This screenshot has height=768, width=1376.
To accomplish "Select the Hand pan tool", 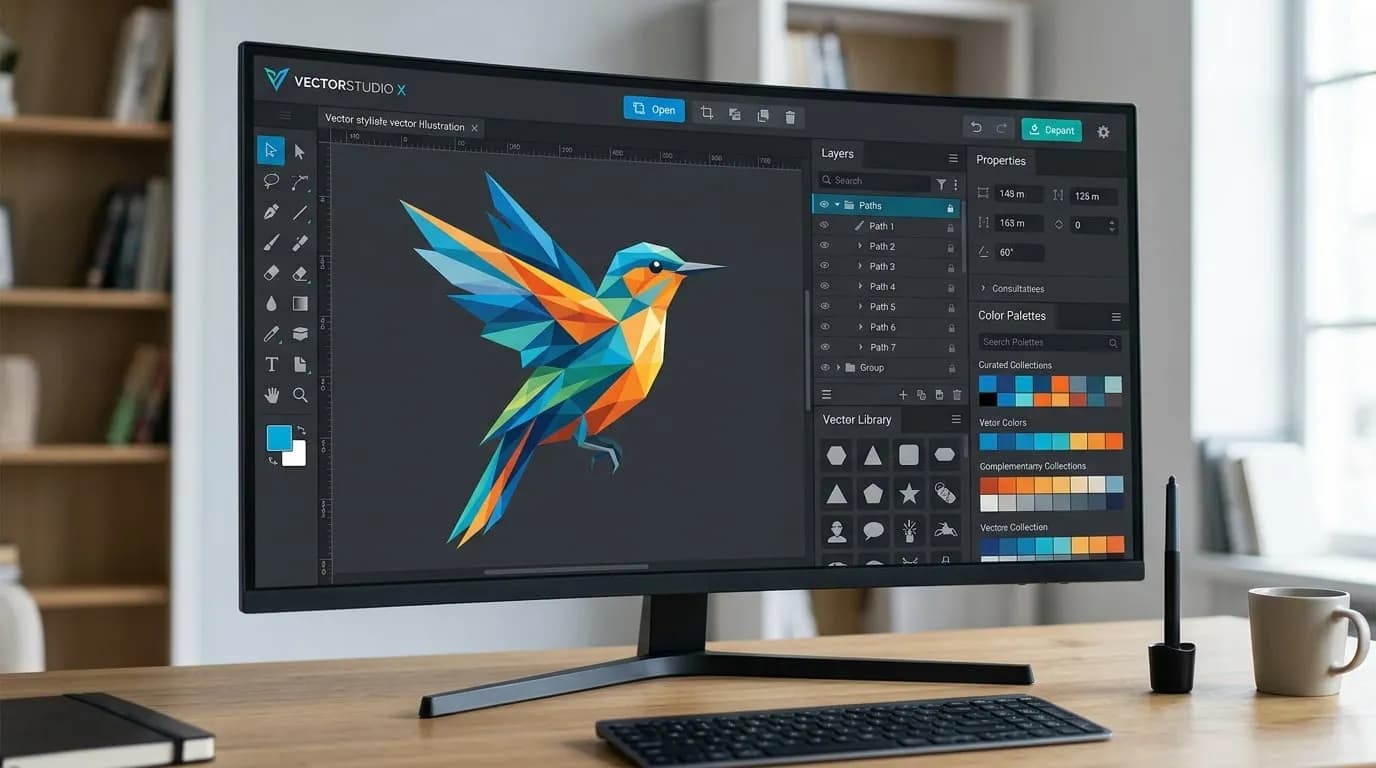I will coord(271,396).
